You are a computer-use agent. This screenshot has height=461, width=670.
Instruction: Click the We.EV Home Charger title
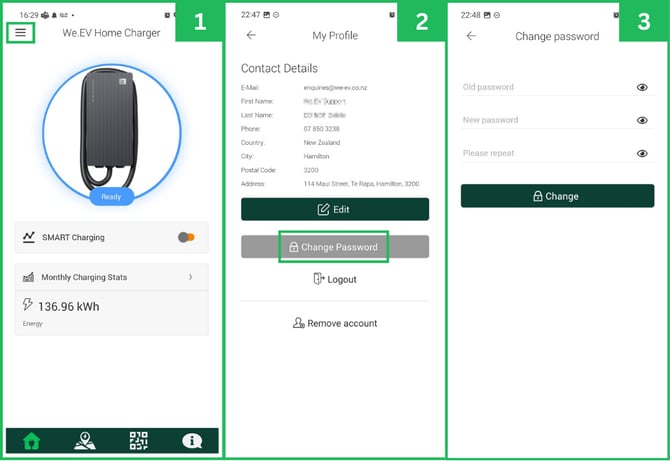[111, 33]
